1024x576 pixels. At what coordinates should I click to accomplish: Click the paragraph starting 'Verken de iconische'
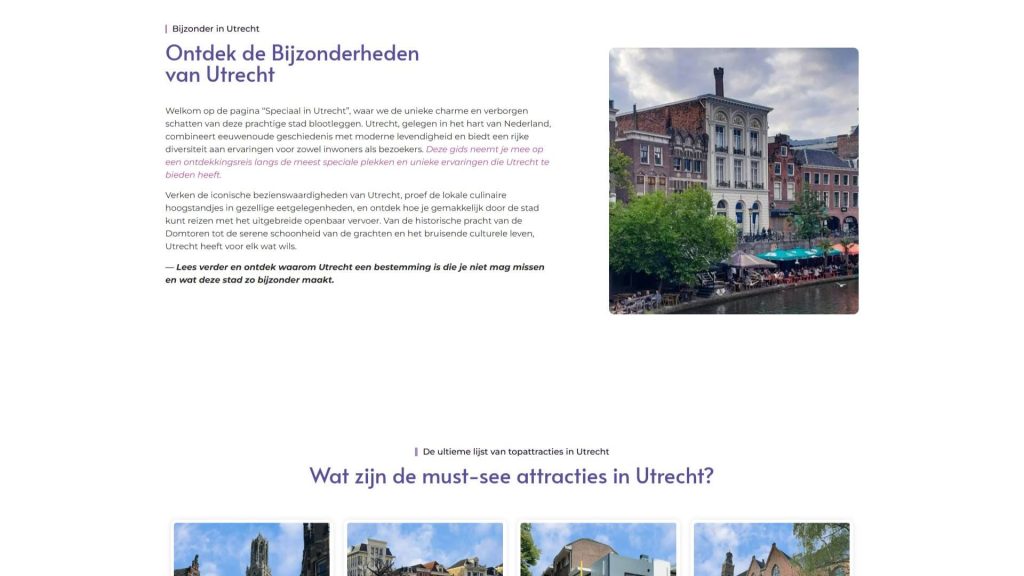[x=357, y=220]
